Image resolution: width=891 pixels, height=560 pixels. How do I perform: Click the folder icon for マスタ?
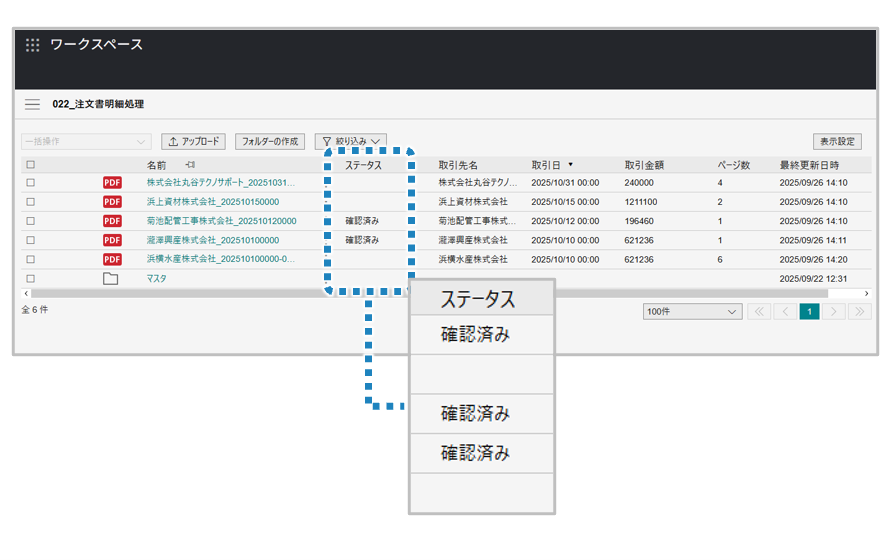click(x=111, y=279)
